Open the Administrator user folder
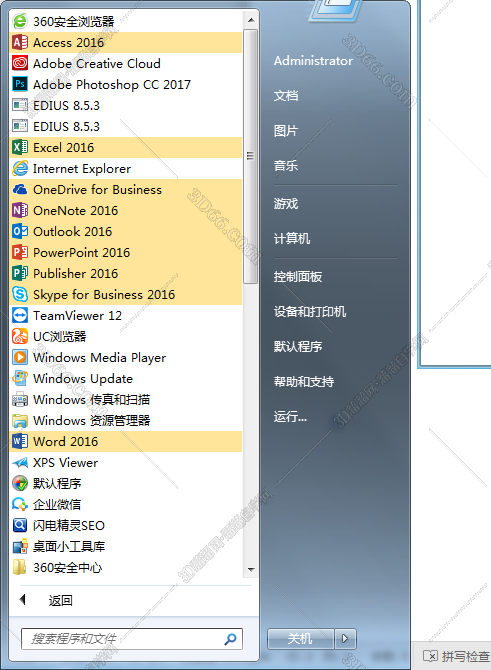 pyautogui.click(x=313, y=61)
